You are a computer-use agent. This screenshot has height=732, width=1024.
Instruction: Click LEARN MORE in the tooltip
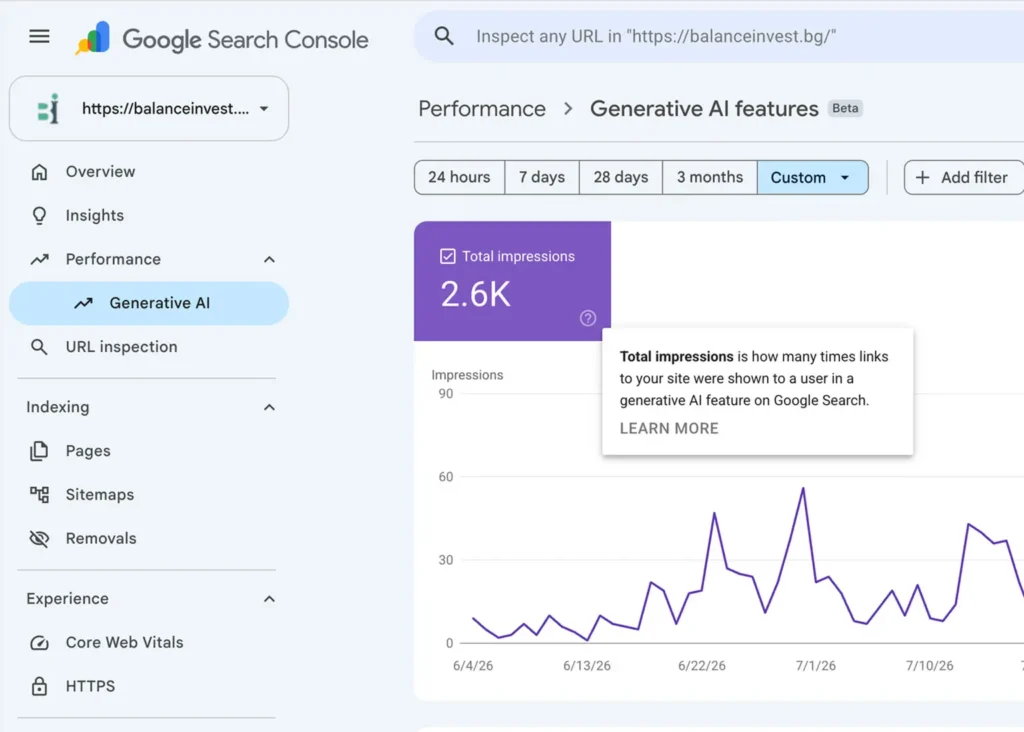point(669,428)
